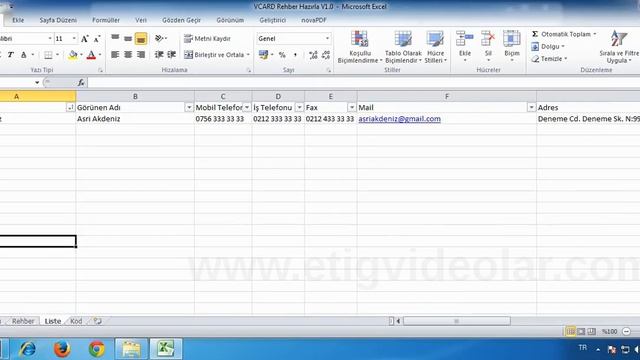Expand the Birleştir ve Ortala dropdown arrow

pos(248,55)
